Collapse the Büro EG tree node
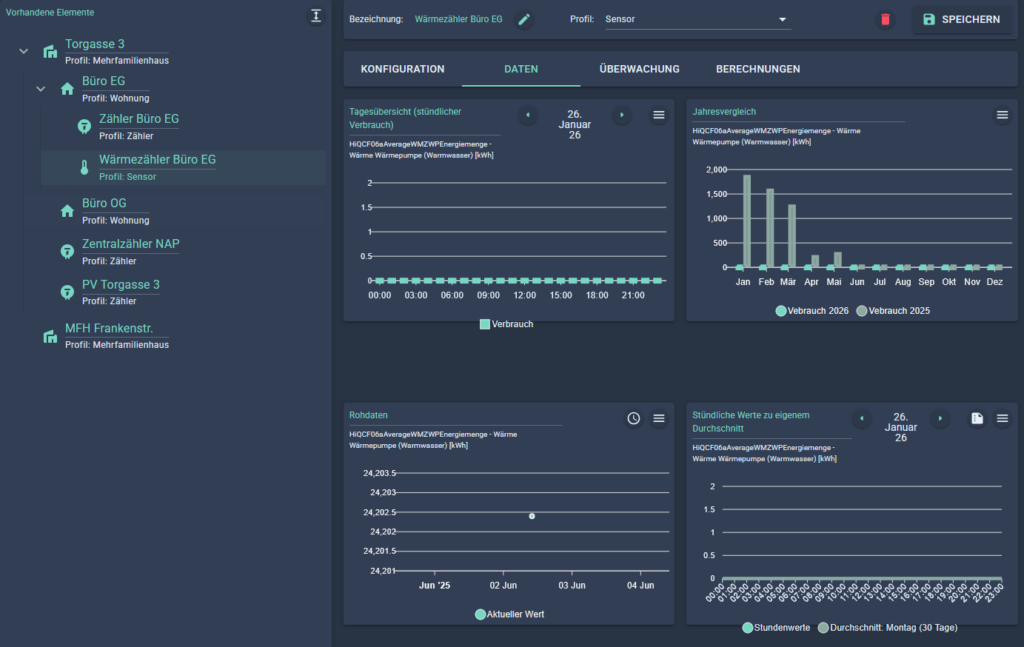Screen dimensions: 1024x647 41,88
